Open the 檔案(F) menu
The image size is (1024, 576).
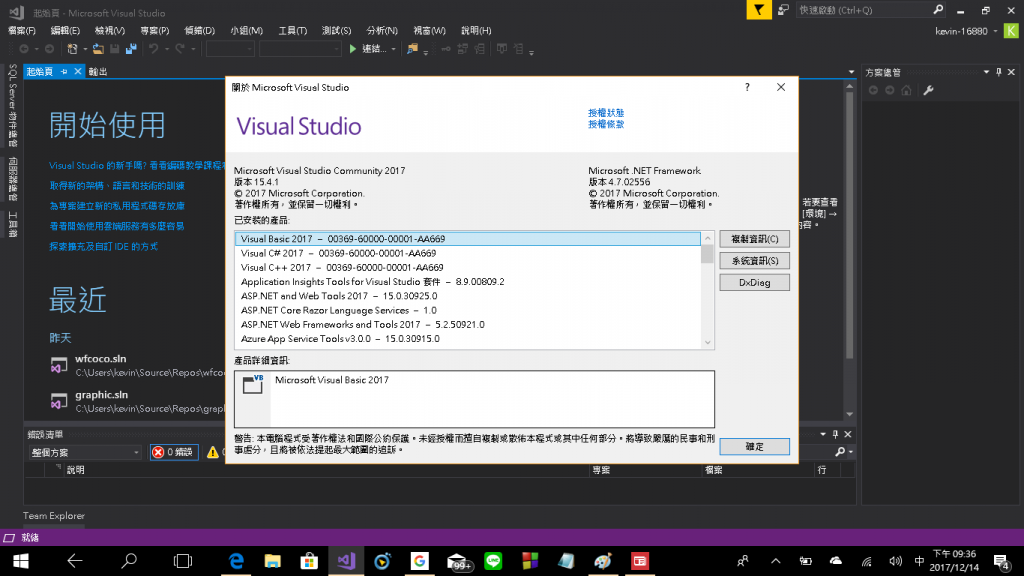pyautogui.click(x=22, y=31)
